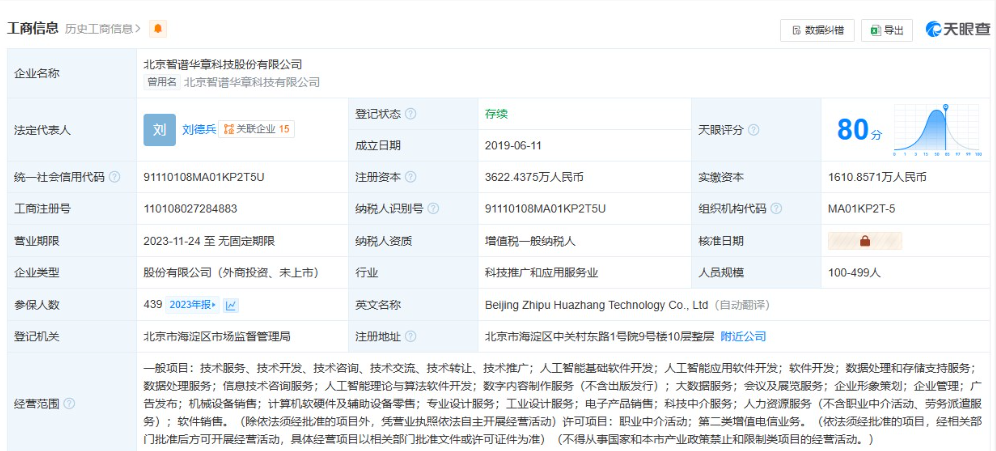
Task: Click help icon beside 经营范围
Action: pos(69,403)
